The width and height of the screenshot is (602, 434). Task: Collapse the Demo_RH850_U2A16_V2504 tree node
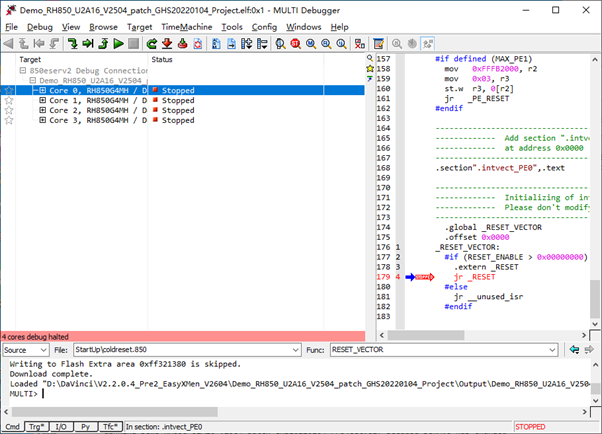(x=33, y=80)
